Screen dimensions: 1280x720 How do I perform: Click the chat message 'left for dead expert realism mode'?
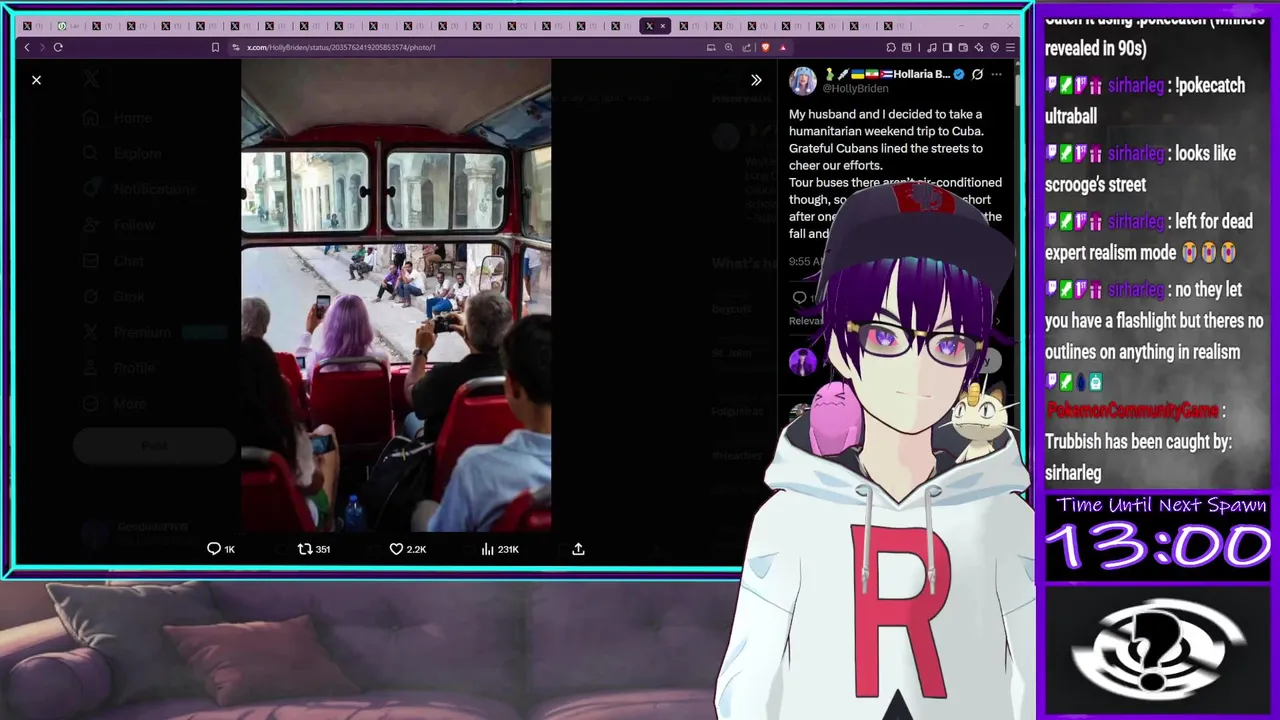click(x=1149, y=237)
